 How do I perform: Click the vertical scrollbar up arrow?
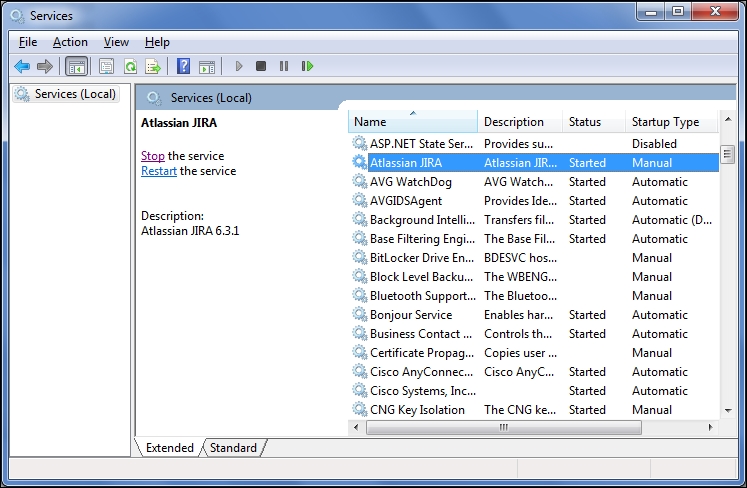(x=727, y=119)
